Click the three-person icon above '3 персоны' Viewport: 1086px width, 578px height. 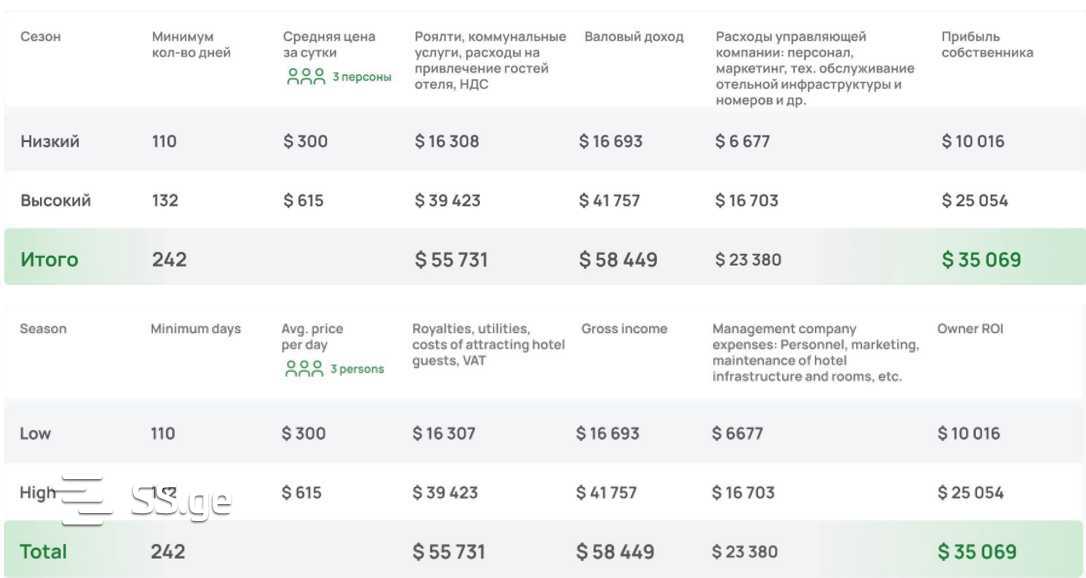tap(306, 76)
